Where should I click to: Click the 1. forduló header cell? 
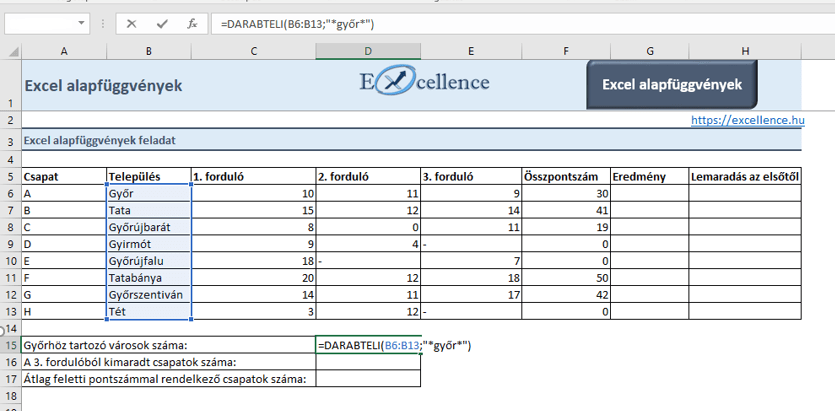coord(253,177)
